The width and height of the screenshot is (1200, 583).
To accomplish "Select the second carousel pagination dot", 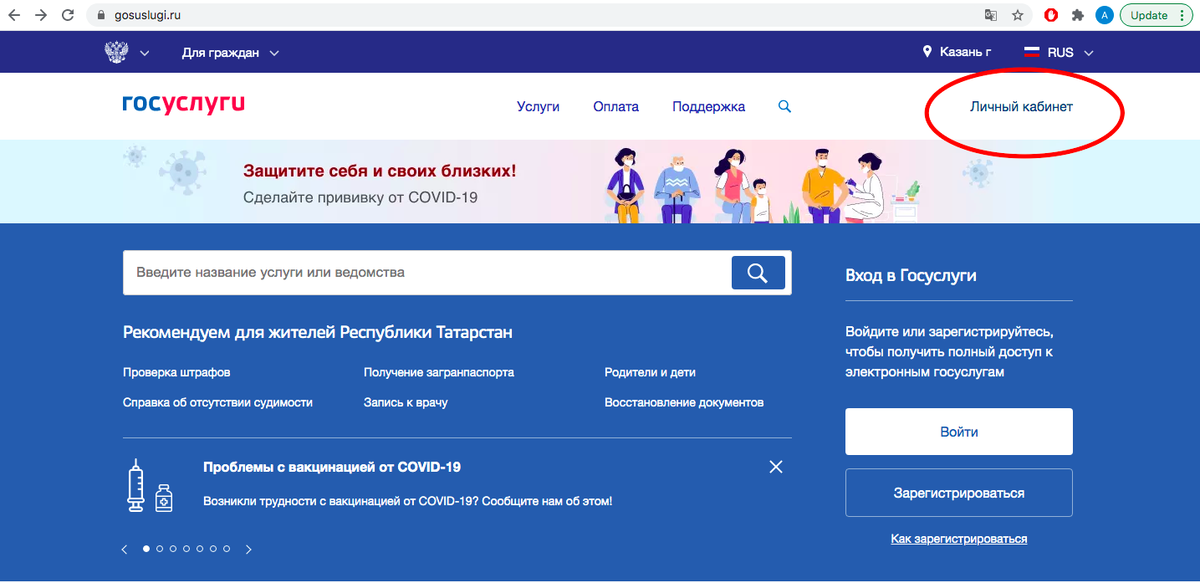I will point(160,549).
